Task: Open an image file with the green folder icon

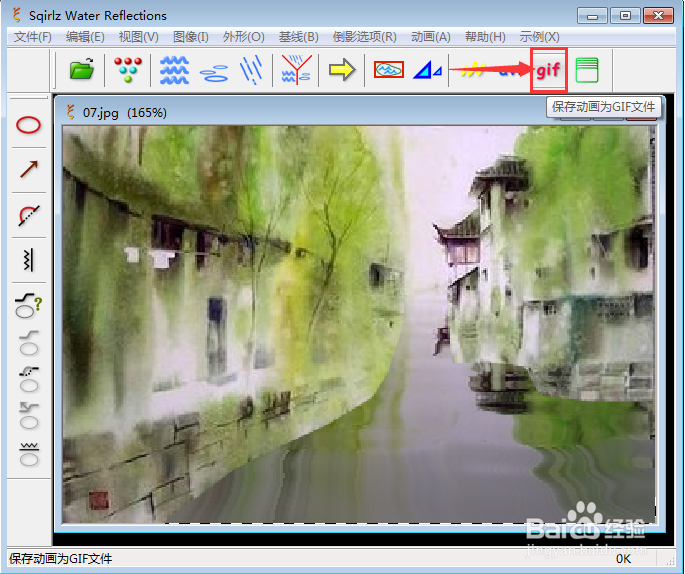Action: pos(82,69)
